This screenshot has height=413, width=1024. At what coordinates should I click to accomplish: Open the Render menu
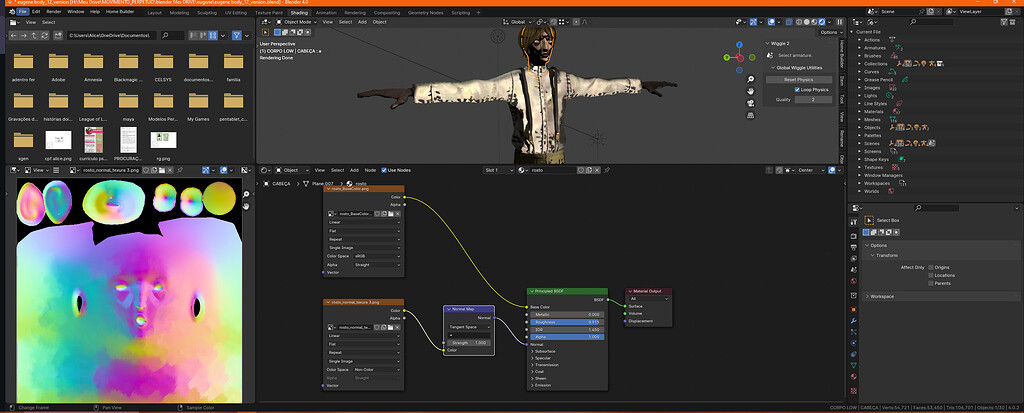pos(54,12)
